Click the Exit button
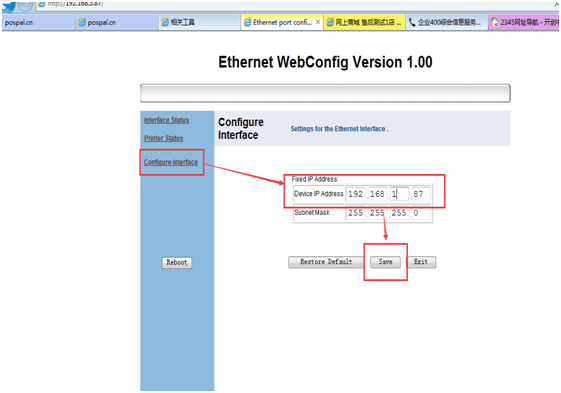561x393 pixels. (x=421, y=262)
